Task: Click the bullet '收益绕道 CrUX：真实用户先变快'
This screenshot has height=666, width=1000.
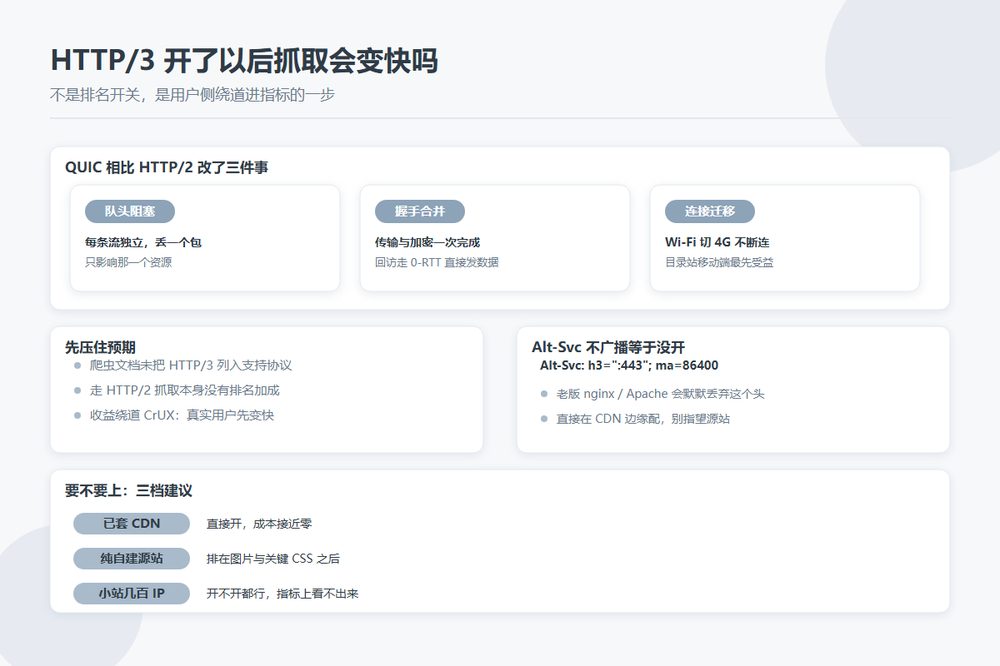Action: coord(182,415)
